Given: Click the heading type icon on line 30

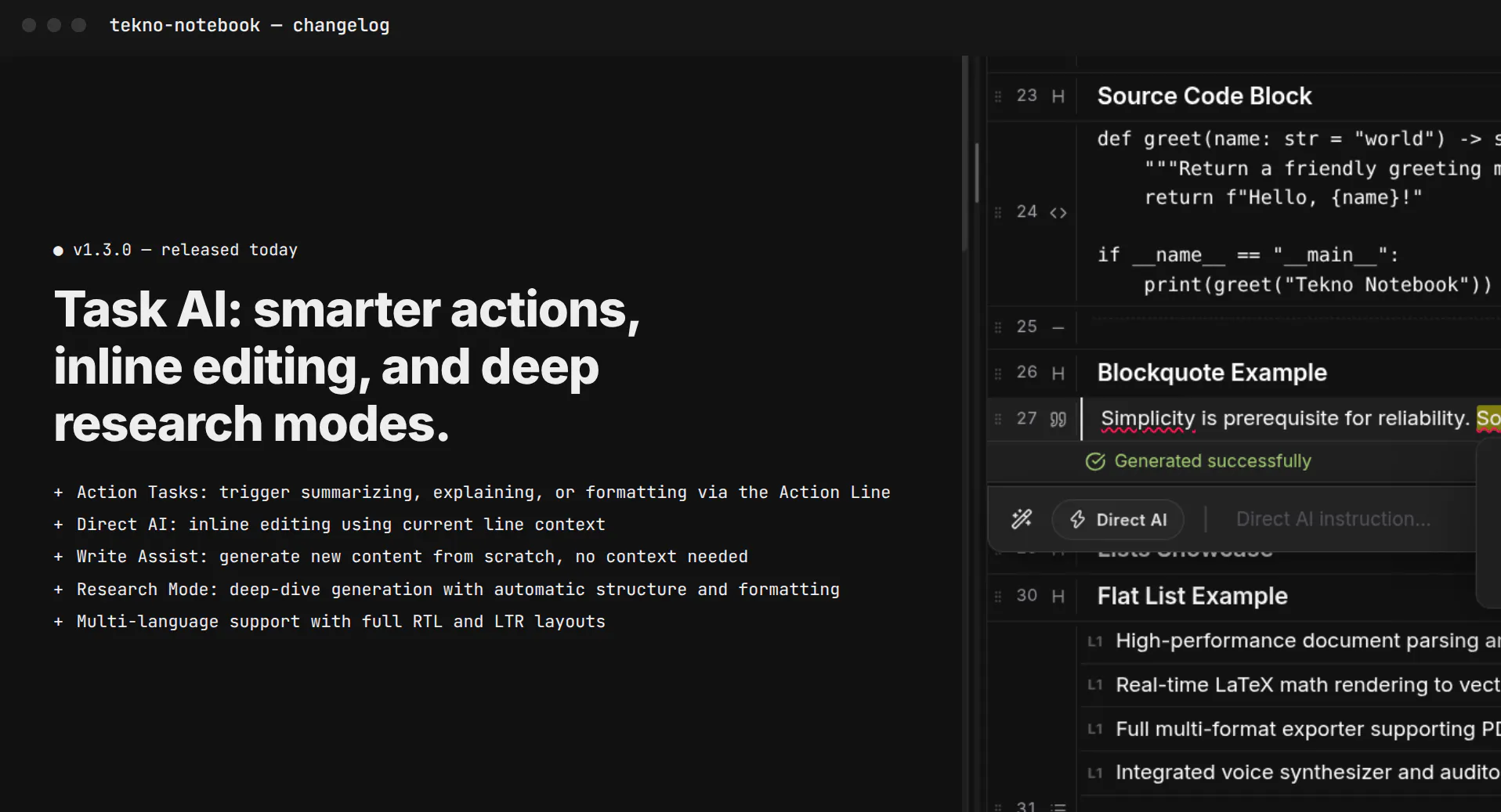Looking at the screenshot, I should point(1058,597).
